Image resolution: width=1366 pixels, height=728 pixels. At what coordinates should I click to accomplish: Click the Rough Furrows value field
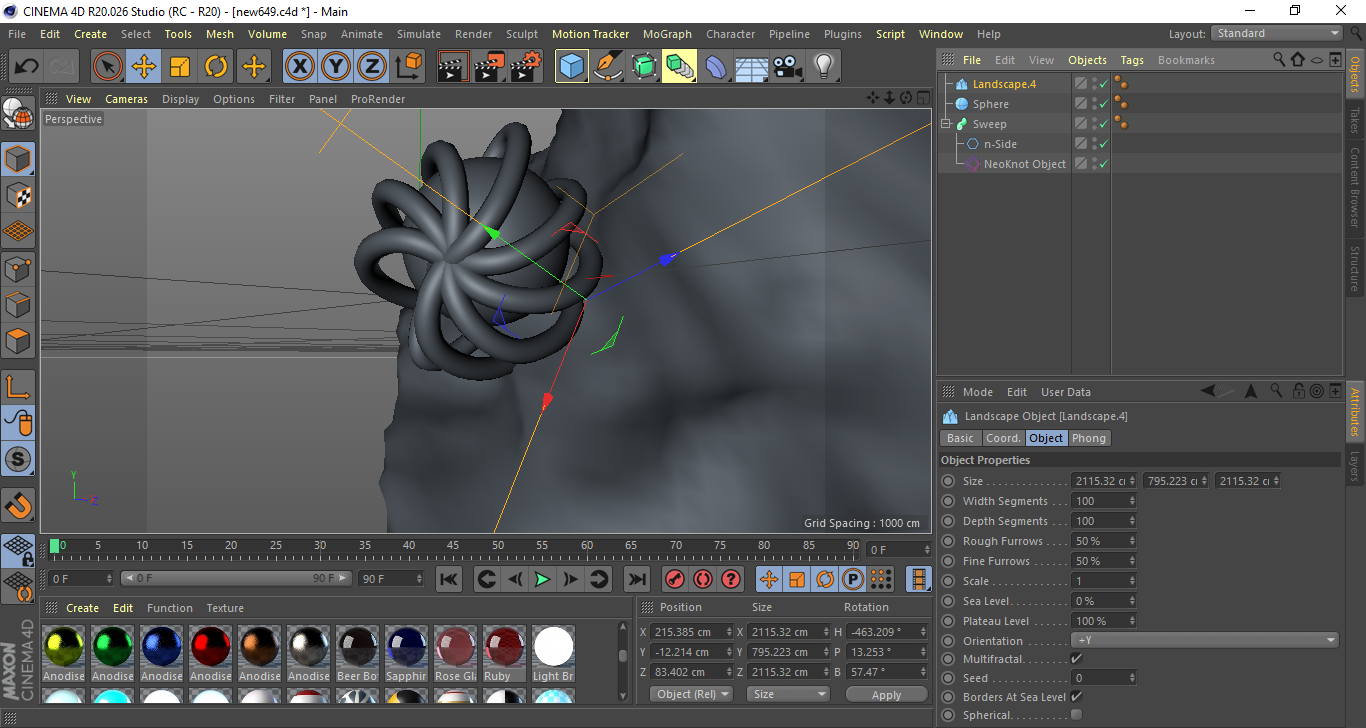(1099, 541)
